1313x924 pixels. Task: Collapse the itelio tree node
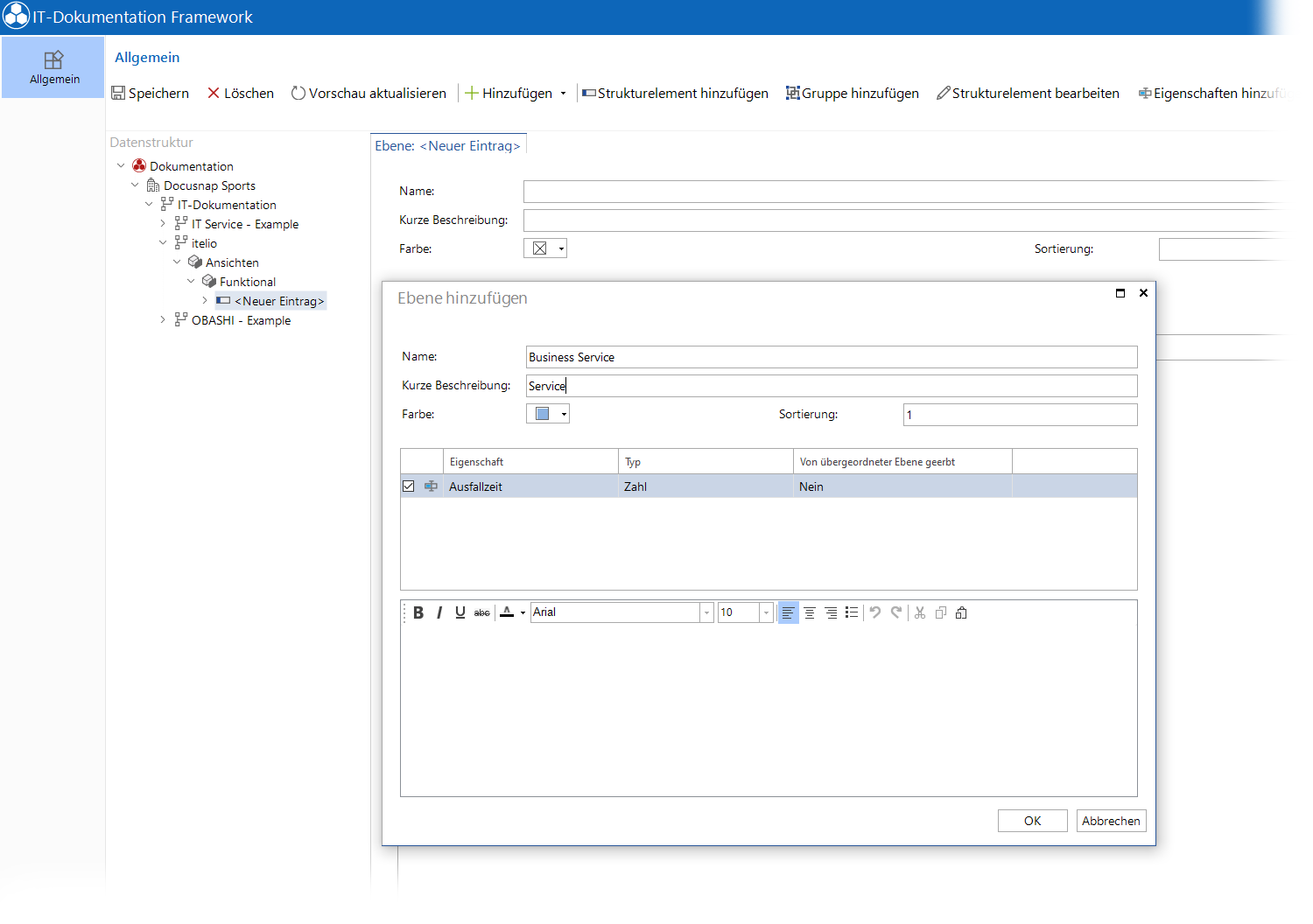[x=163, y=243]
